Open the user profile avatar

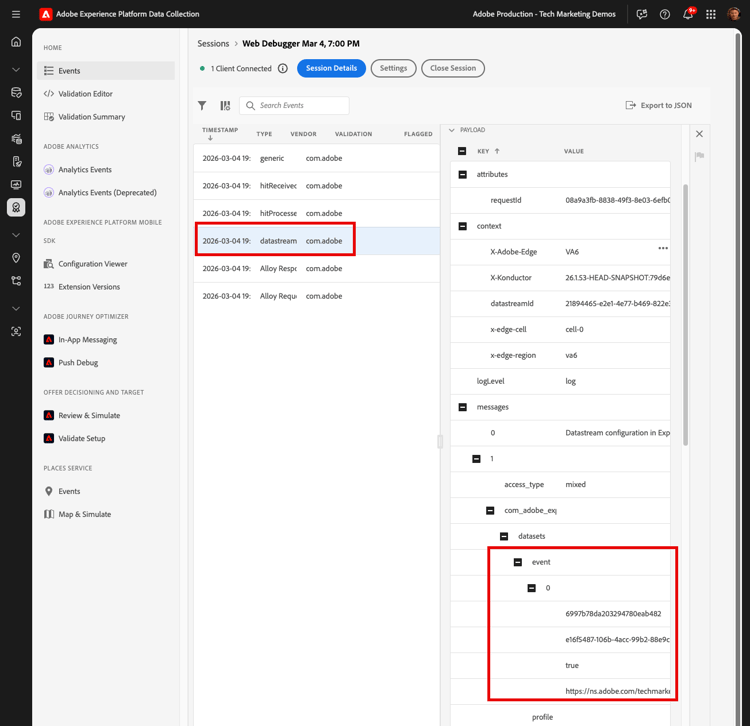pos(734,14)
